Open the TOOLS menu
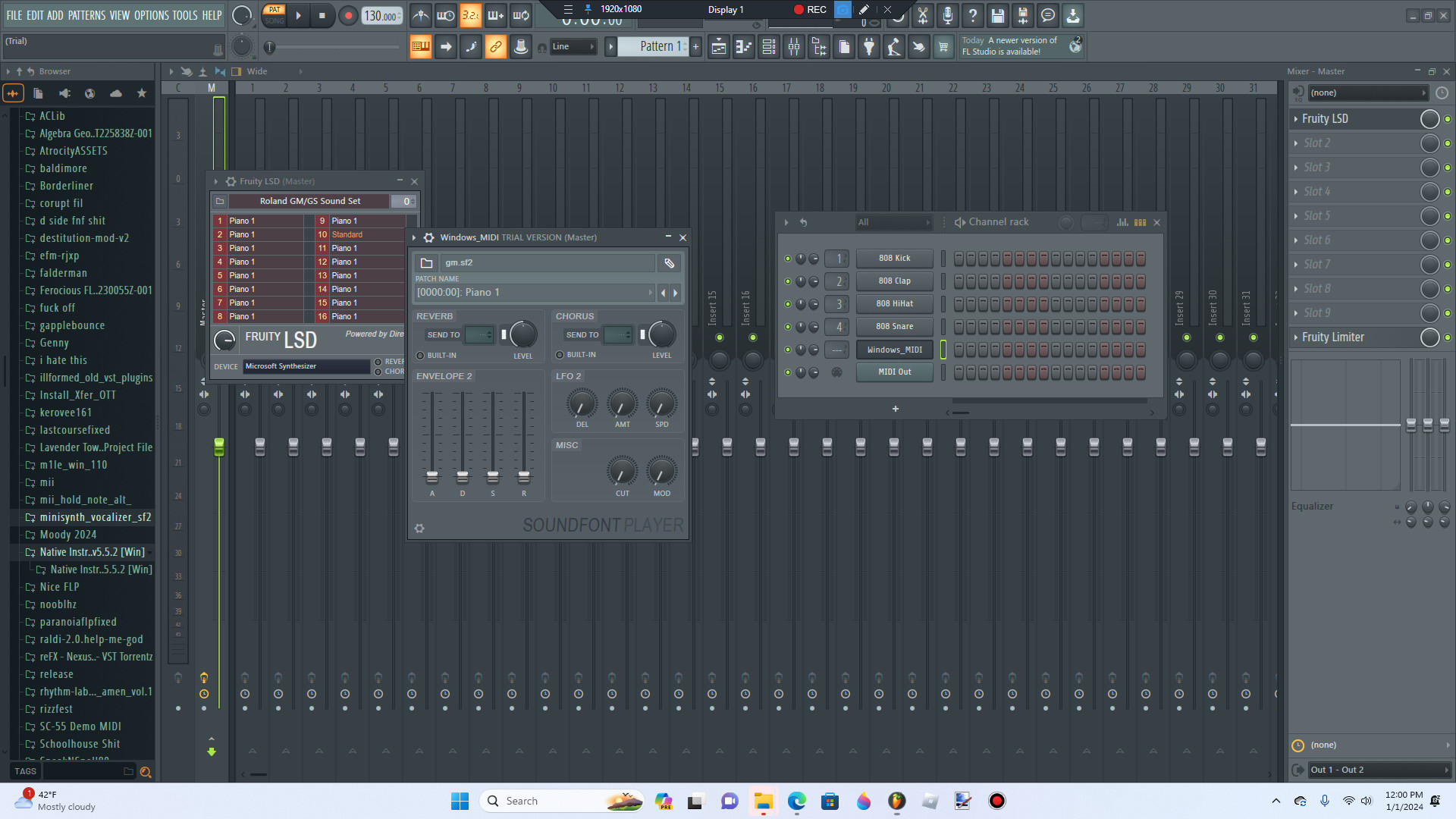1456x819 pixels. (x=187, y=14)
